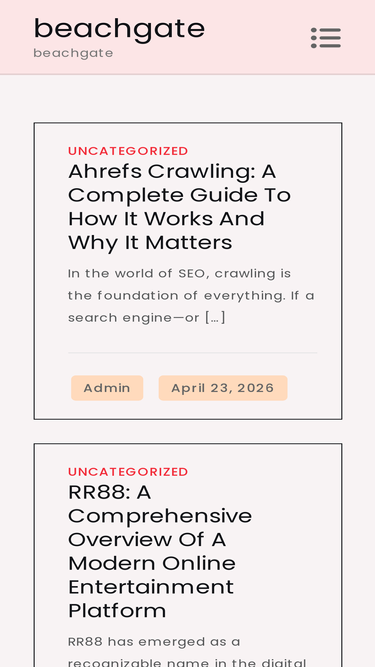Open UNCATEGORIZED category above Ahrefs post
The height and width of the screenshot is (667, 375).
(128, 151)
